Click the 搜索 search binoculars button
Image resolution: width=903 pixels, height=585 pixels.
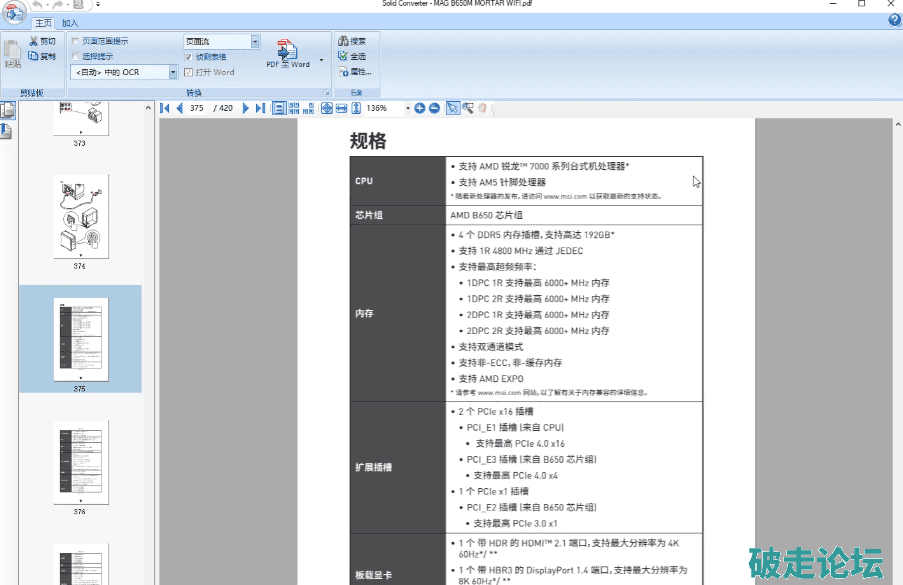352,41
